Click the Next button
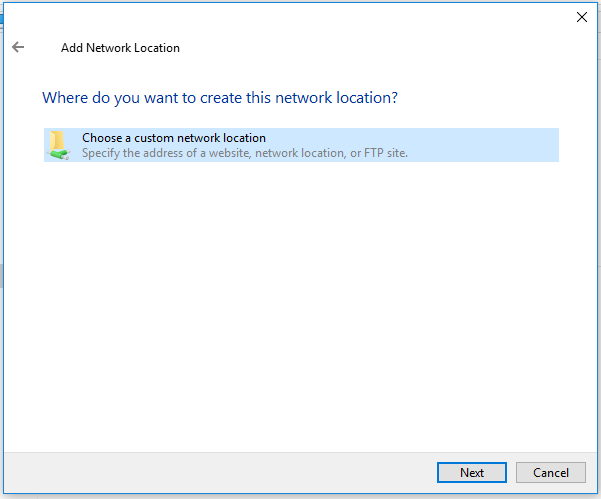 point(472,473)
